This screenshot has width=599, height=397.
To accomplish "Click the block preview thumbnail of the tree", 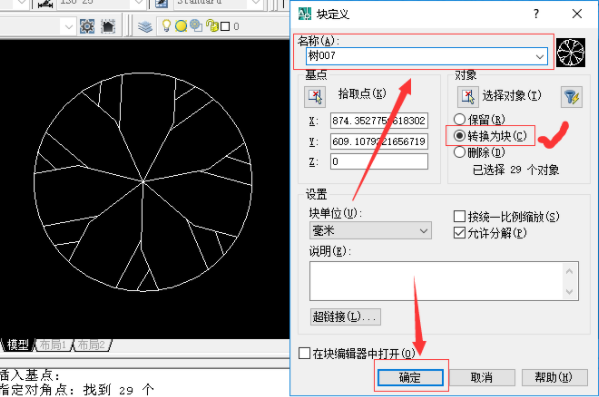I will (x=571, y=52).
